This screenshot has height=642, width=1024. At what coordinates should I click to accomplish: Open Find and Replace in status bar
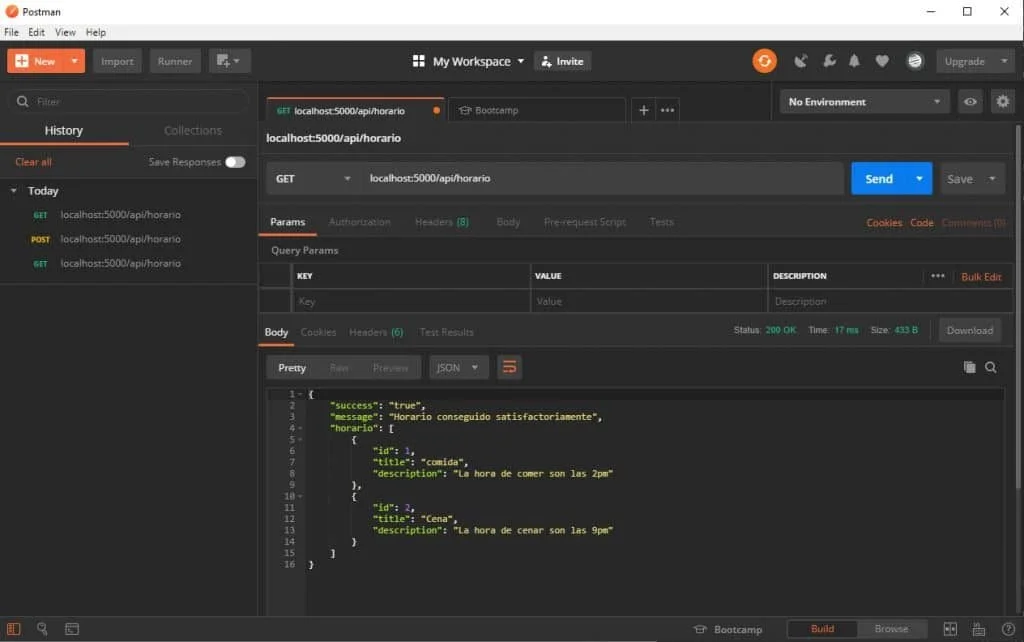point(42,628)
